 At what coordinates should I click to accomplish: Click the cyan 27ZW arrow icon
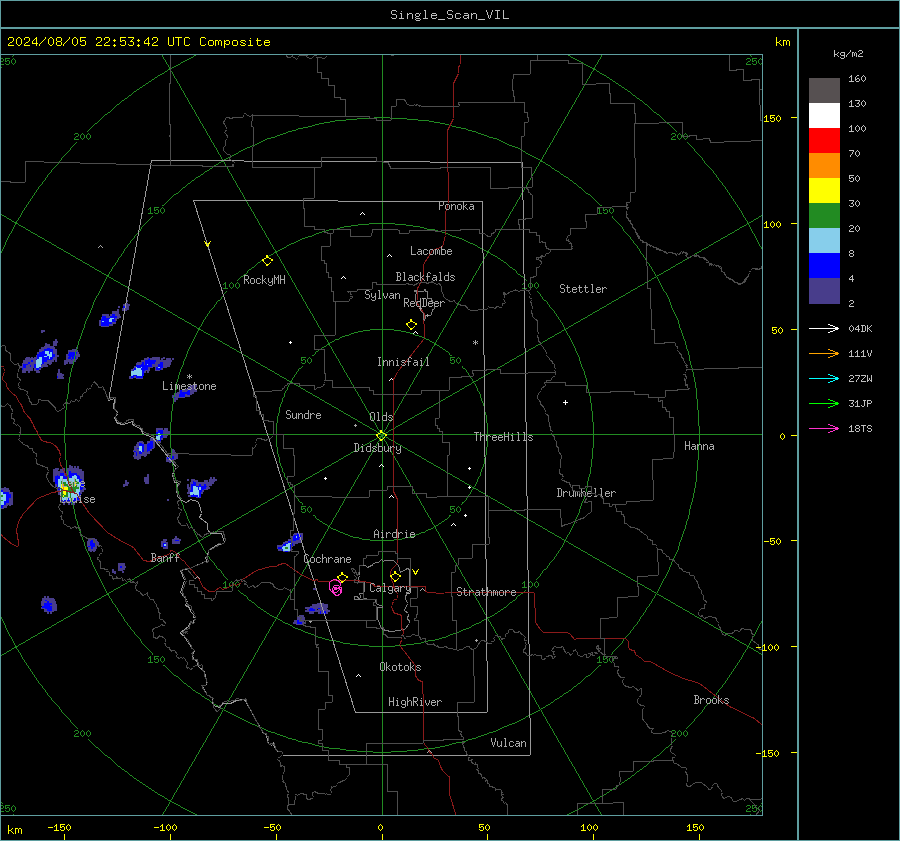[x=824, y=378]
